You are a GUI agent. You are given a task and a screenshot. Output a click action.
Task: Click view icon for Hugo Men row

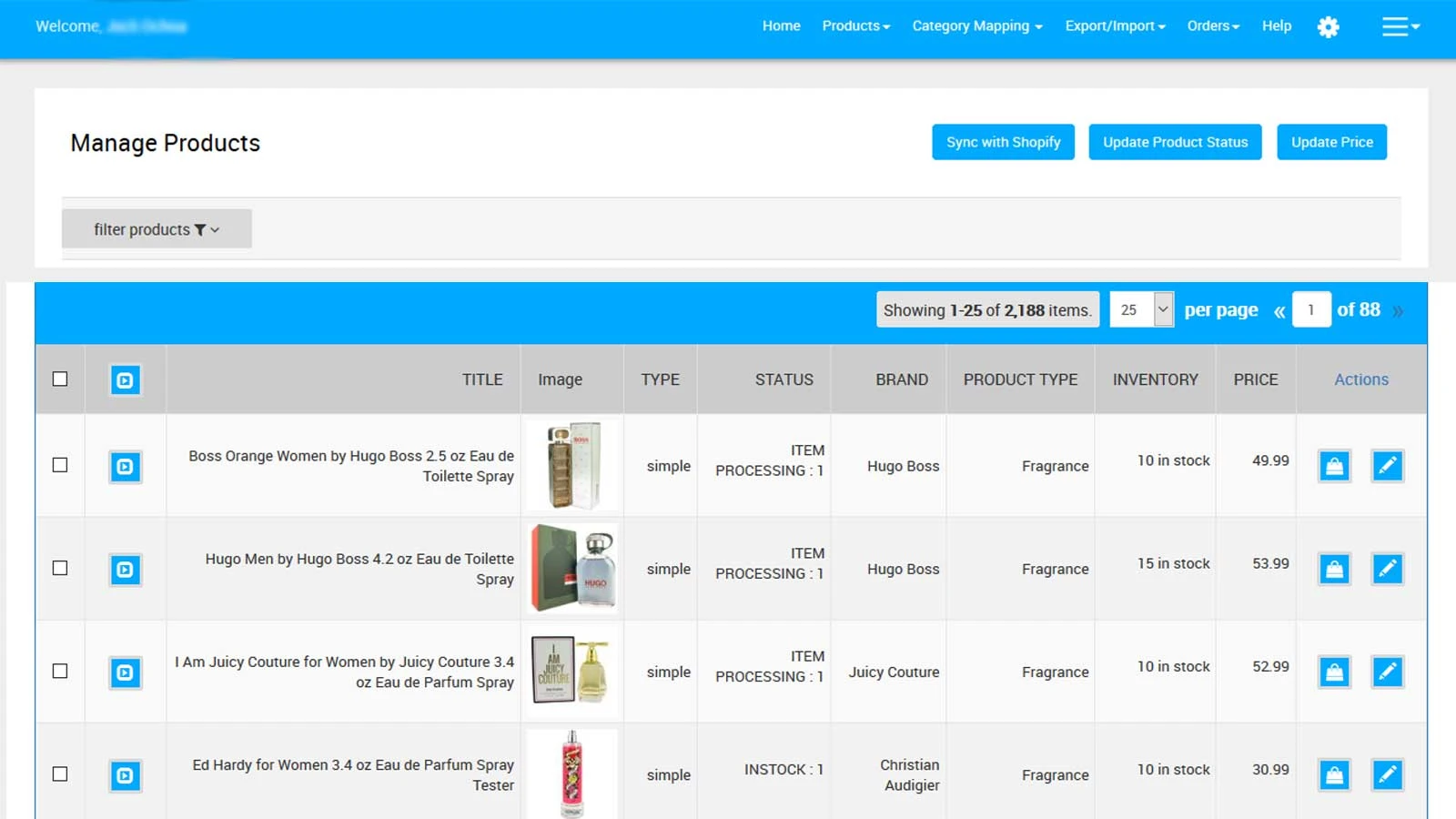[126, 570]
